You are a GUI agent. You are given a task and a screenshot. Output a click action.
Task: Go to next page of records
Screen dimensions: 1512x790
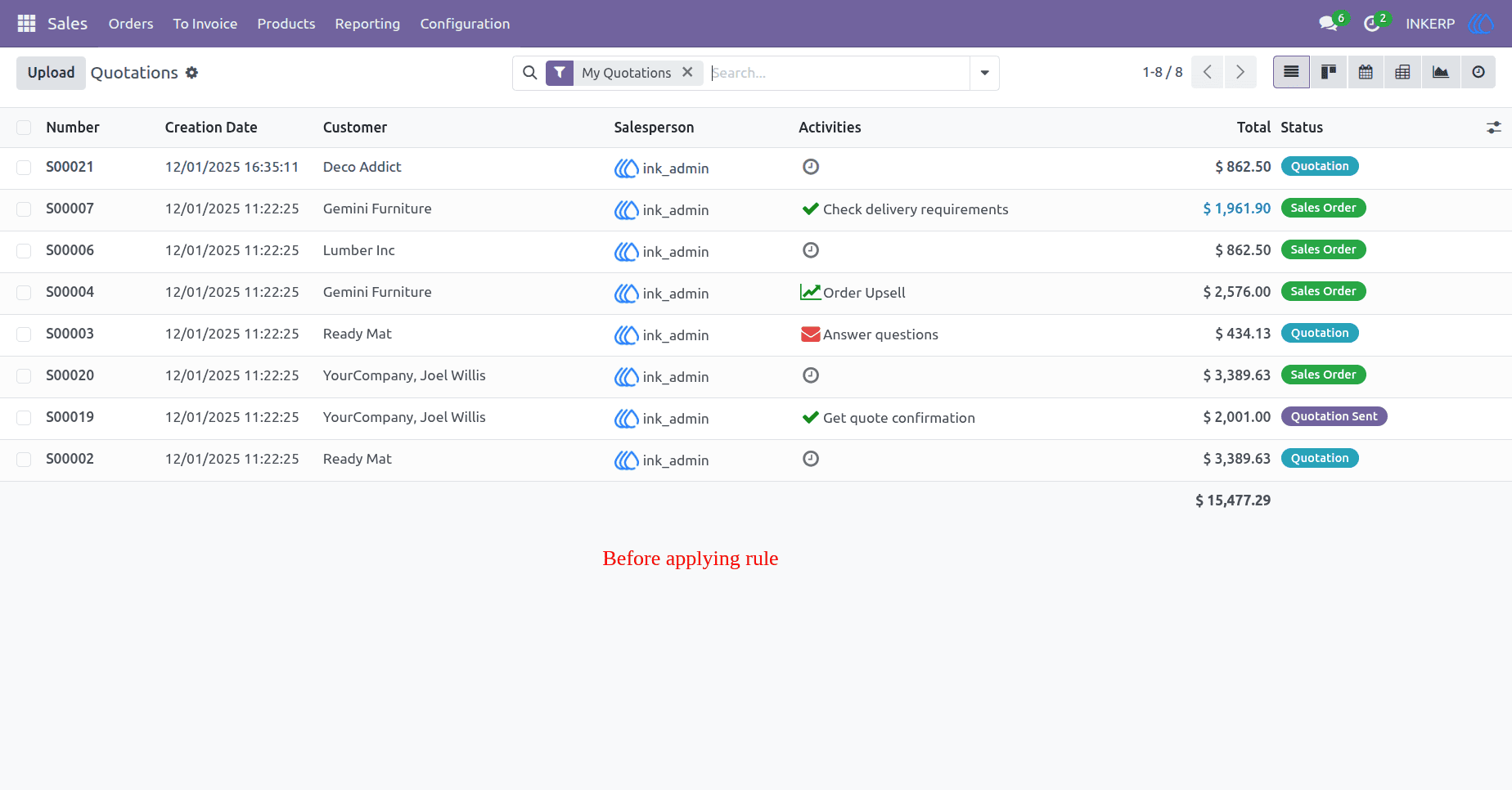pyautogui.click(x=1240, y=72)
